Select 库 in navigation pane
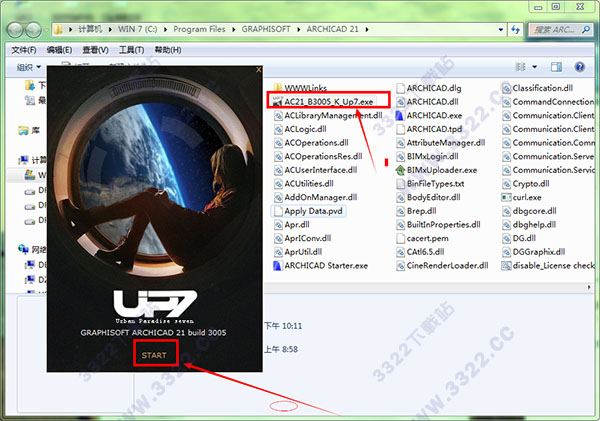This screenshot has width=600, height=421. point(29,131)
